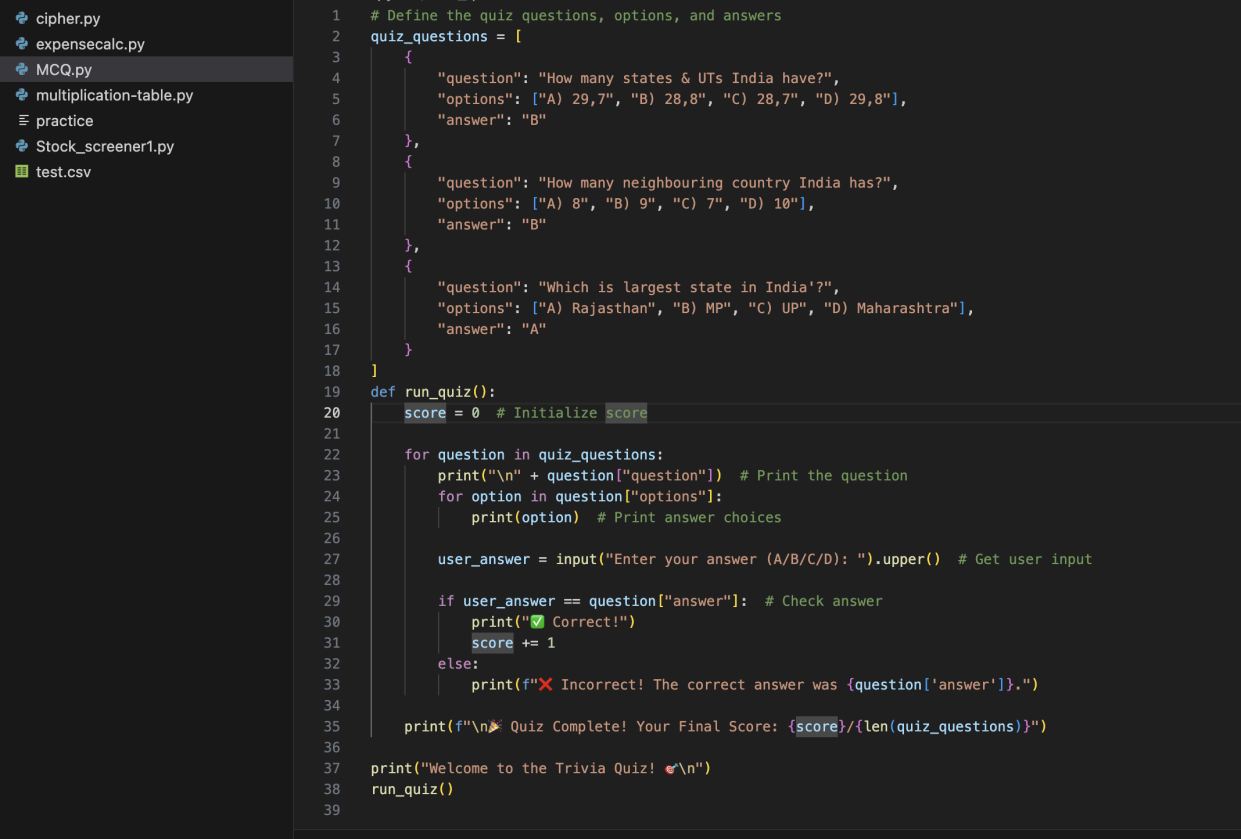
Task: Select the Python icon next to expensecalc.py
Action: pos(22,44)
